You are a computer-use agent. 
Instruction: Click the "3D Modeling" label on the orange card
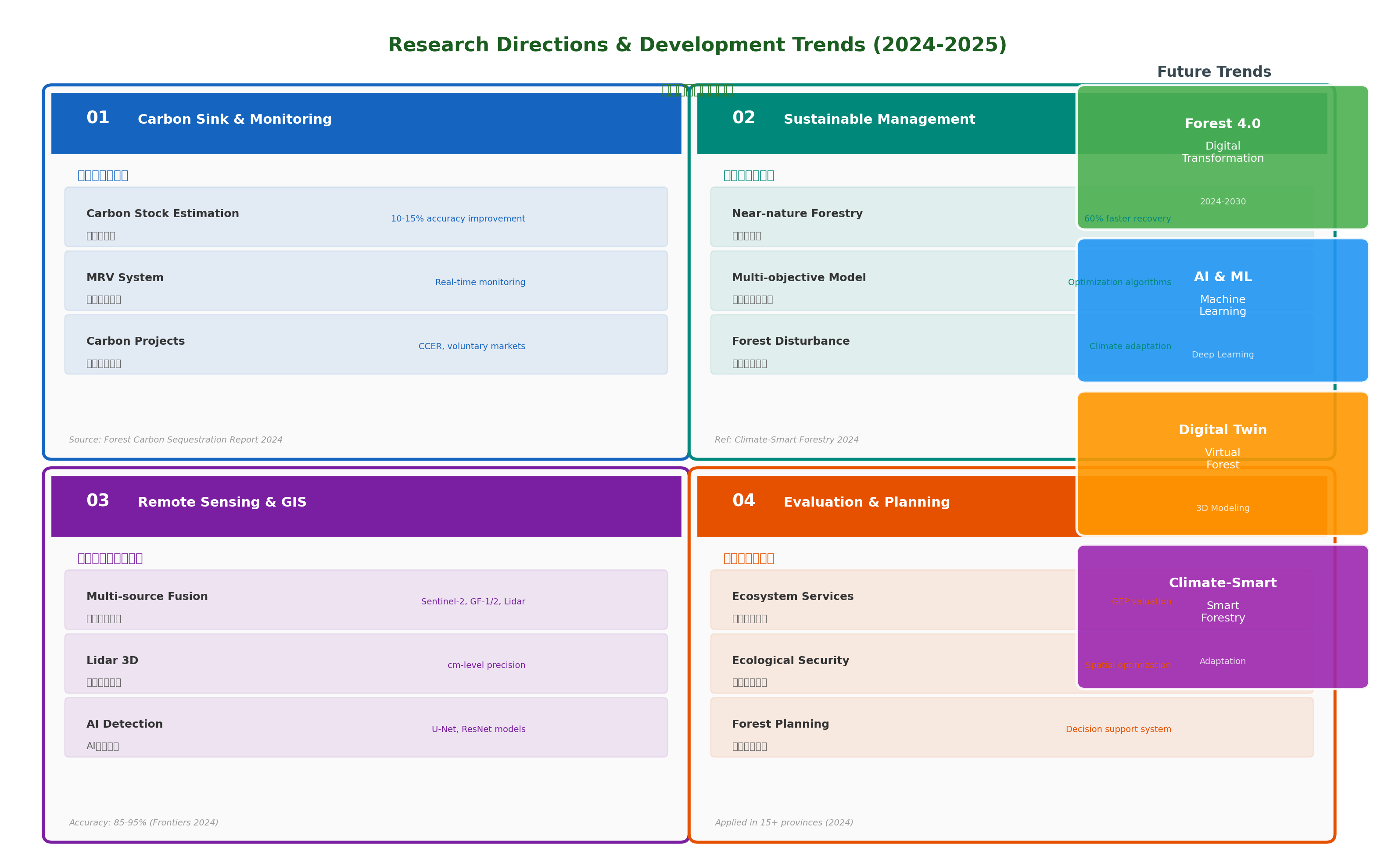[x=1223, y=508]
